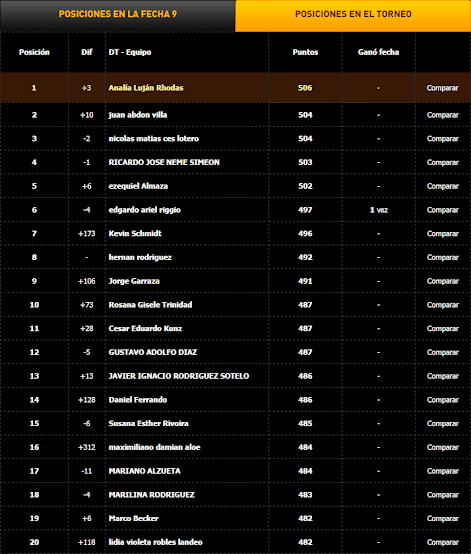Click Comparar in MARIANO ALZUETA row
Viewport: 471px width, 554px height.
[442, 471]
